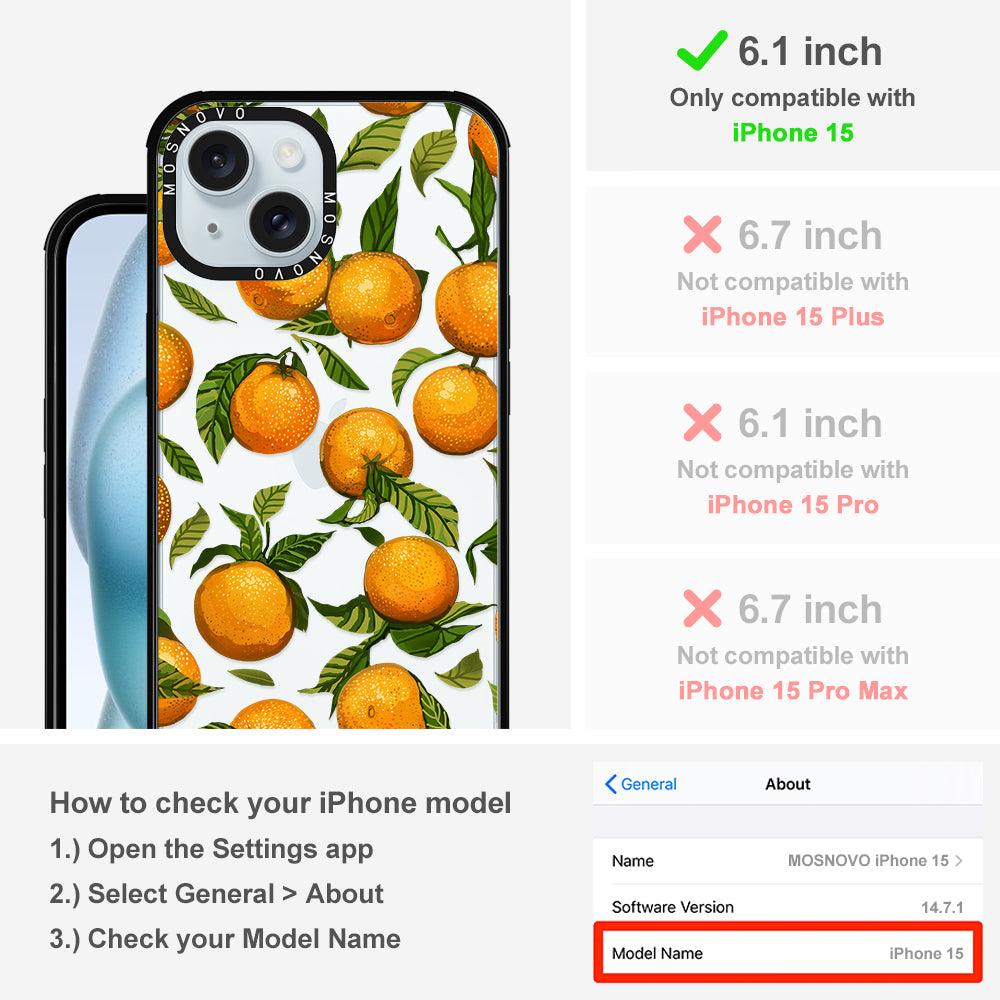Click the red X above iPhone 15 Pro Max

point(702,608)
